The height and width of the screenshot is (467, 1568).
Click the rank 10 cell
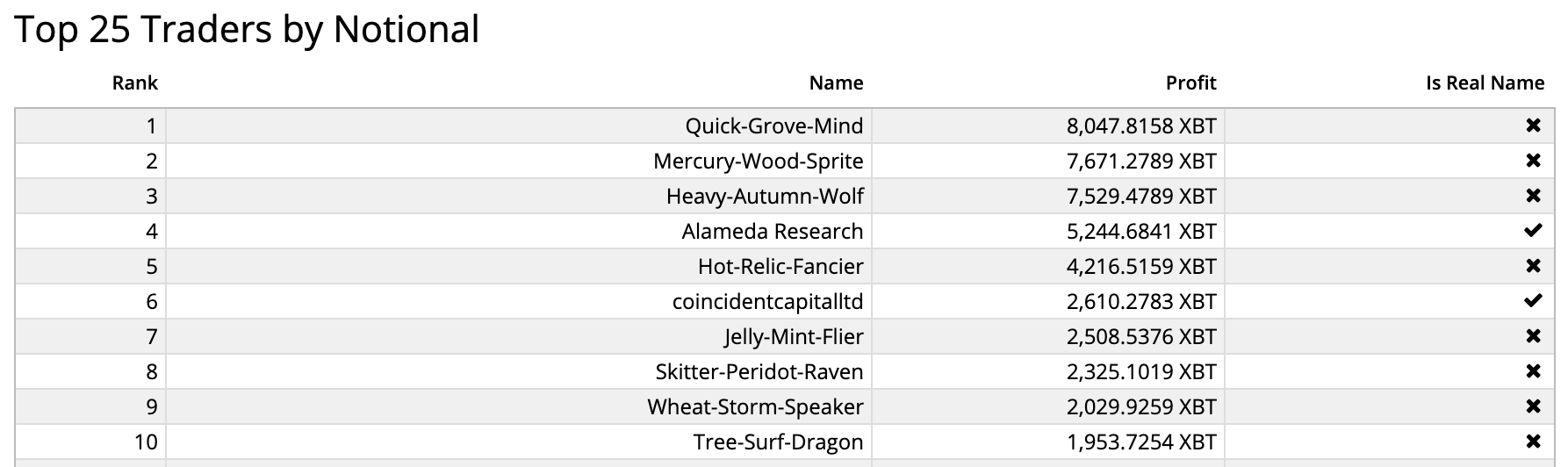(90, 442)
